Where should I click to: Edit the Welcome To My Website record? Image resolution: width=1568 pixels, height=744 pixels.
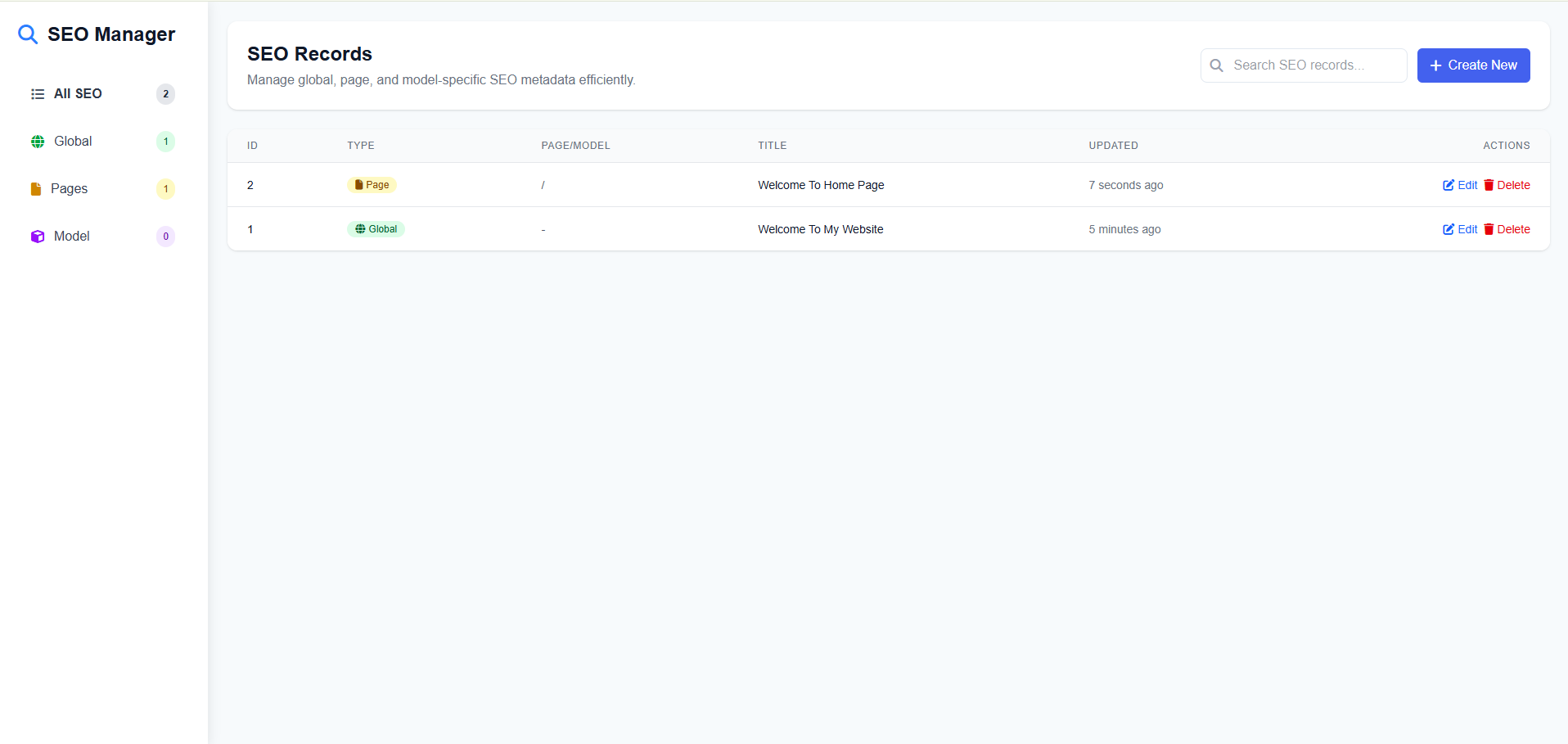tap(1461, 229)
